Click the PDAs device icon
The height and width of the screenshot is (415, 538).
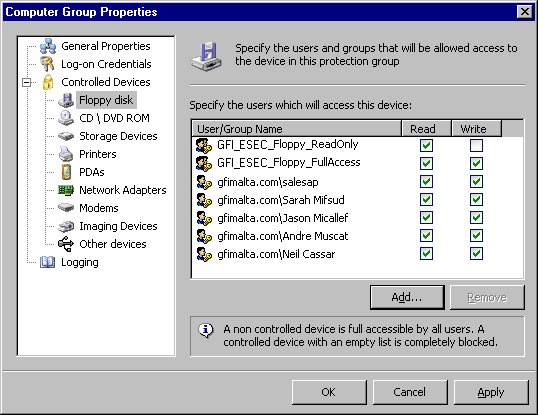(66, 172)
